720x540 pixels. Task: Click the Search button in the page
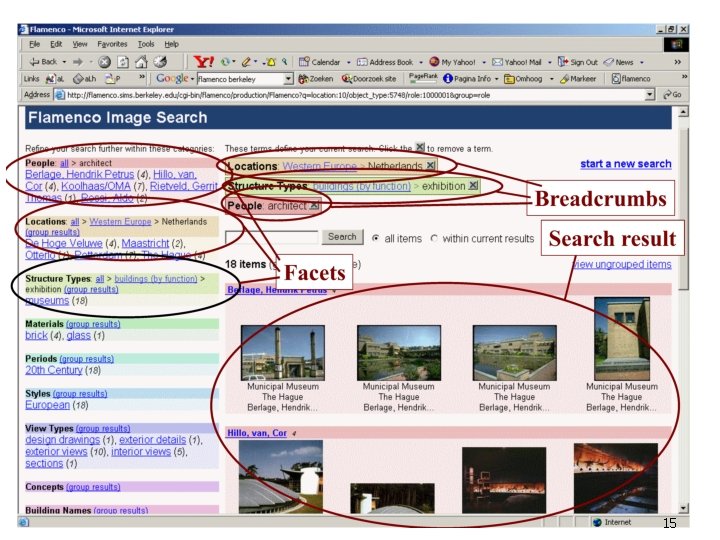(342, 237)
